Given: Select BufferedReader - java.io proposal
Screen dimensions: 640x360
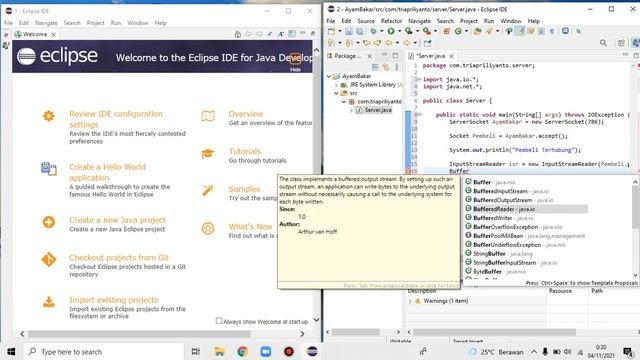Looking at the screenshot, I should pos(526,209).
